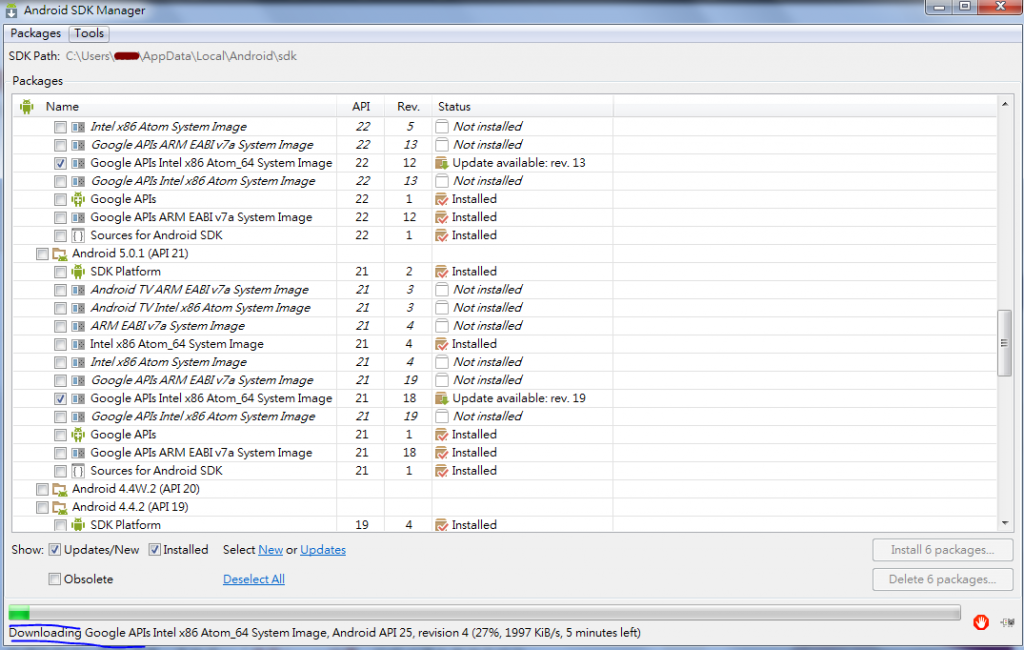Check Android 4.4W.2 (API 20) group checkbox
Screen dimensions: 1024x650
click(42, 489)
